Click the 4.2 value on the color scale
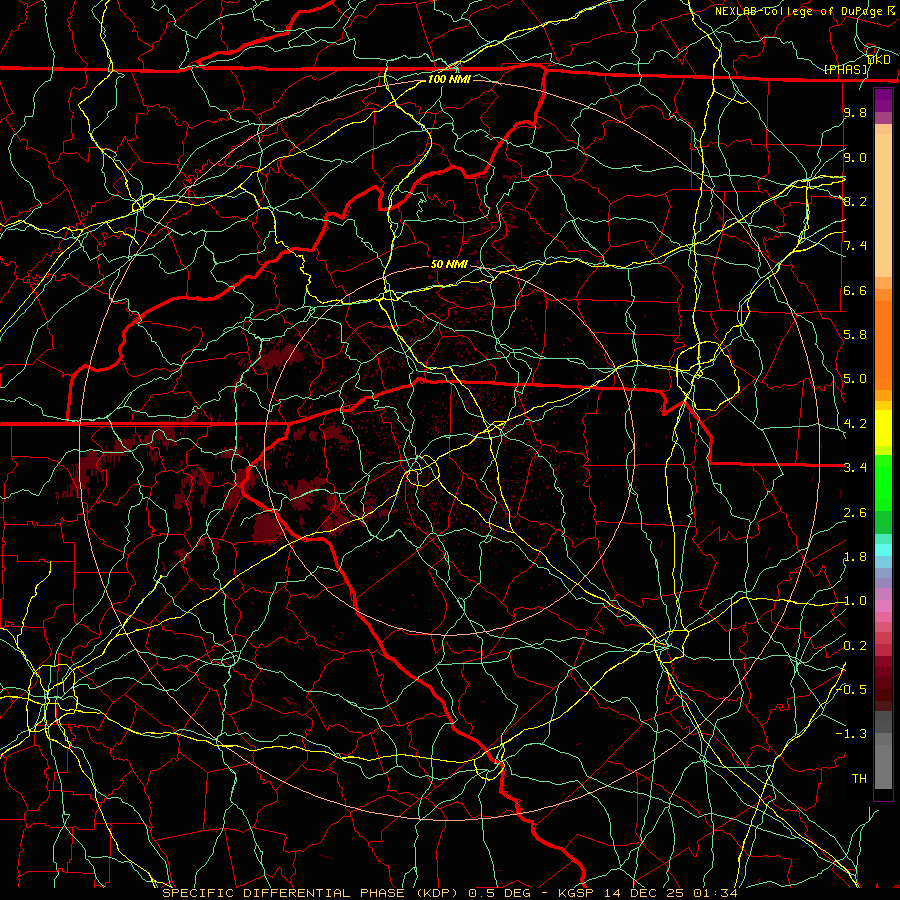 855,424
